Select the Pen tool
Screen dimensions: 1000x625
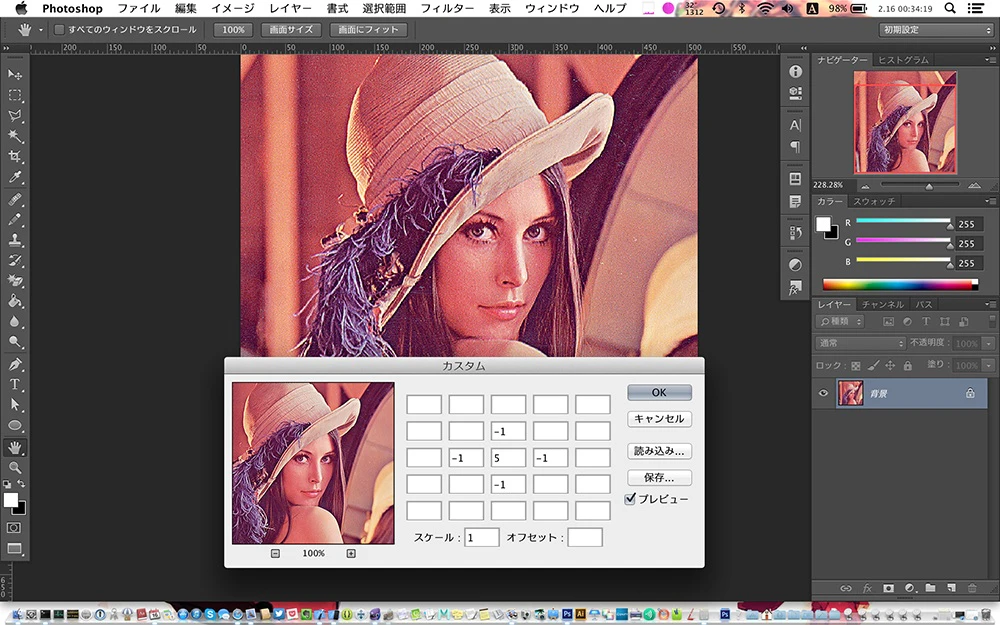[15, 364]
